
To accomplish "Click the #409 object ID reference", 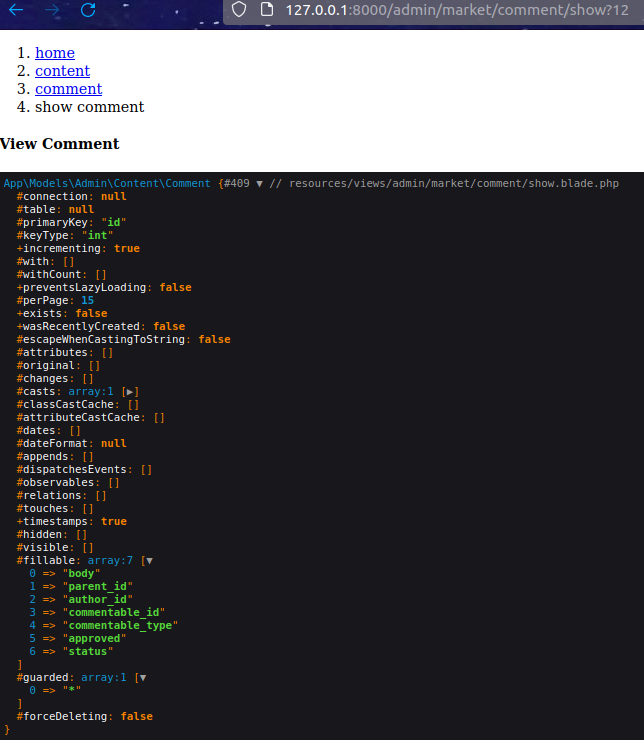I will pos(237,183).
